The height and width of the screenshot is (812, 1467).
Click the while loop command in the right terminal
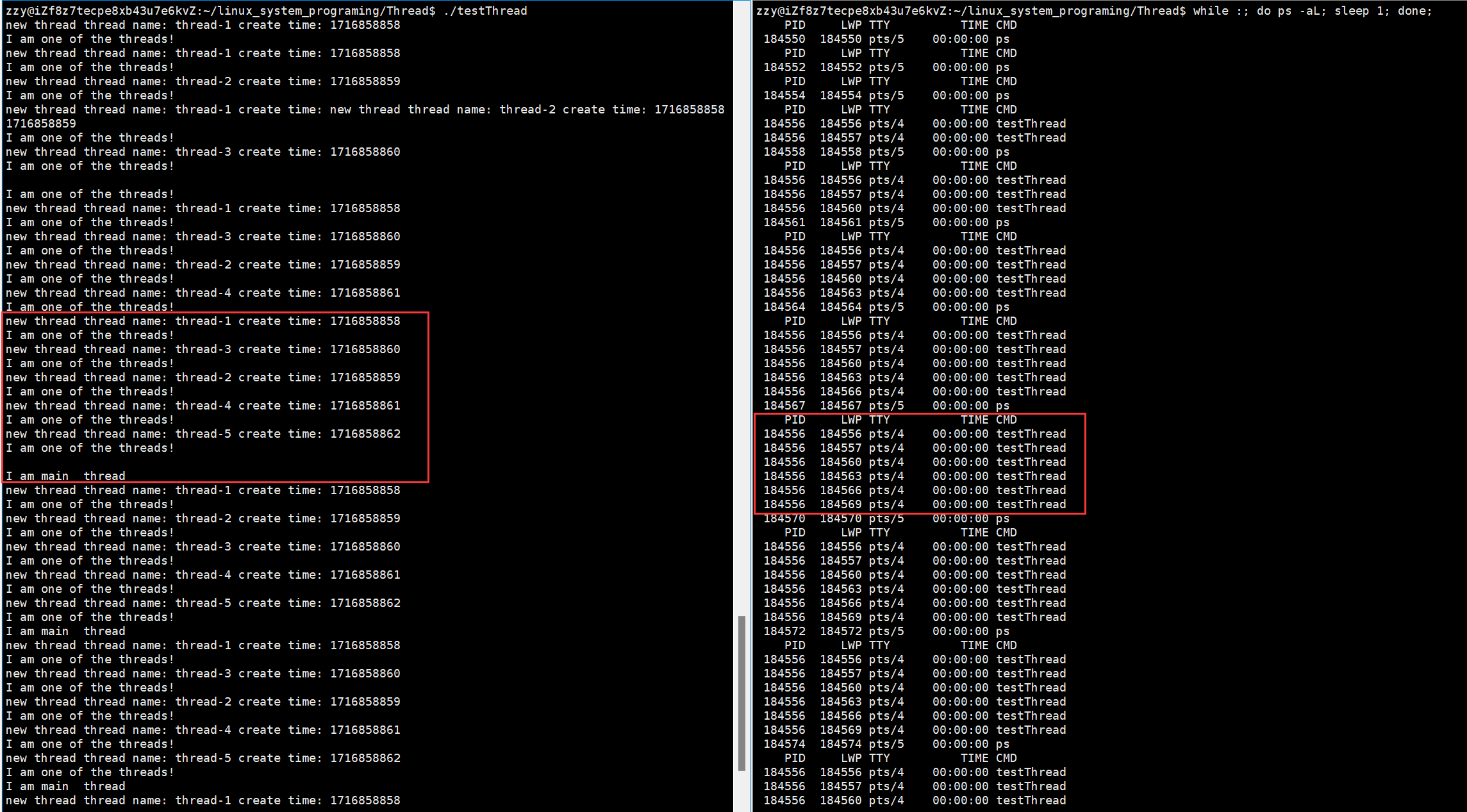point(1311,11)
